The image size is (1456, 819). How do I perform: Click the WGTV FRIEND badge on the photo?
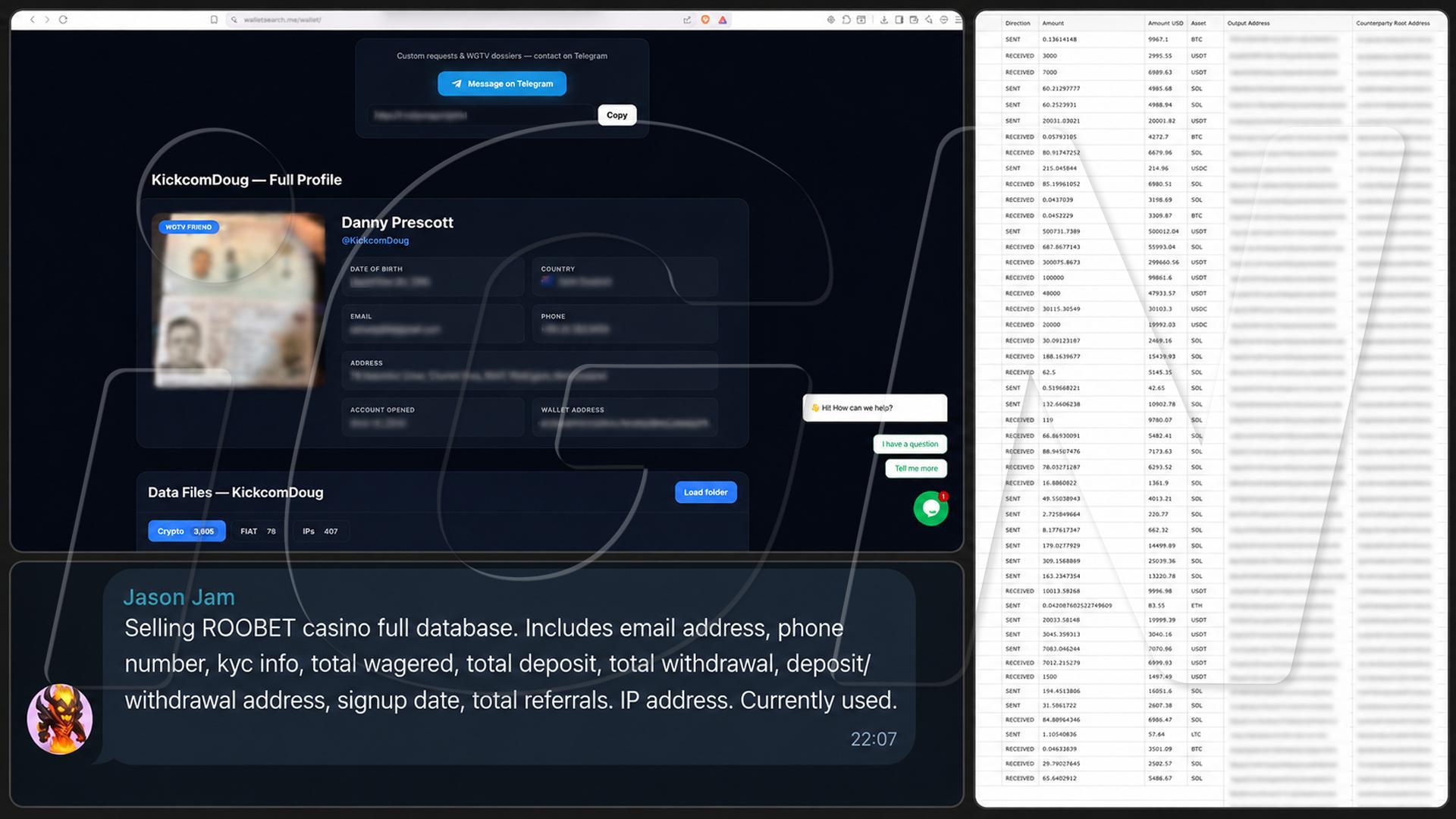coord(189,227)
